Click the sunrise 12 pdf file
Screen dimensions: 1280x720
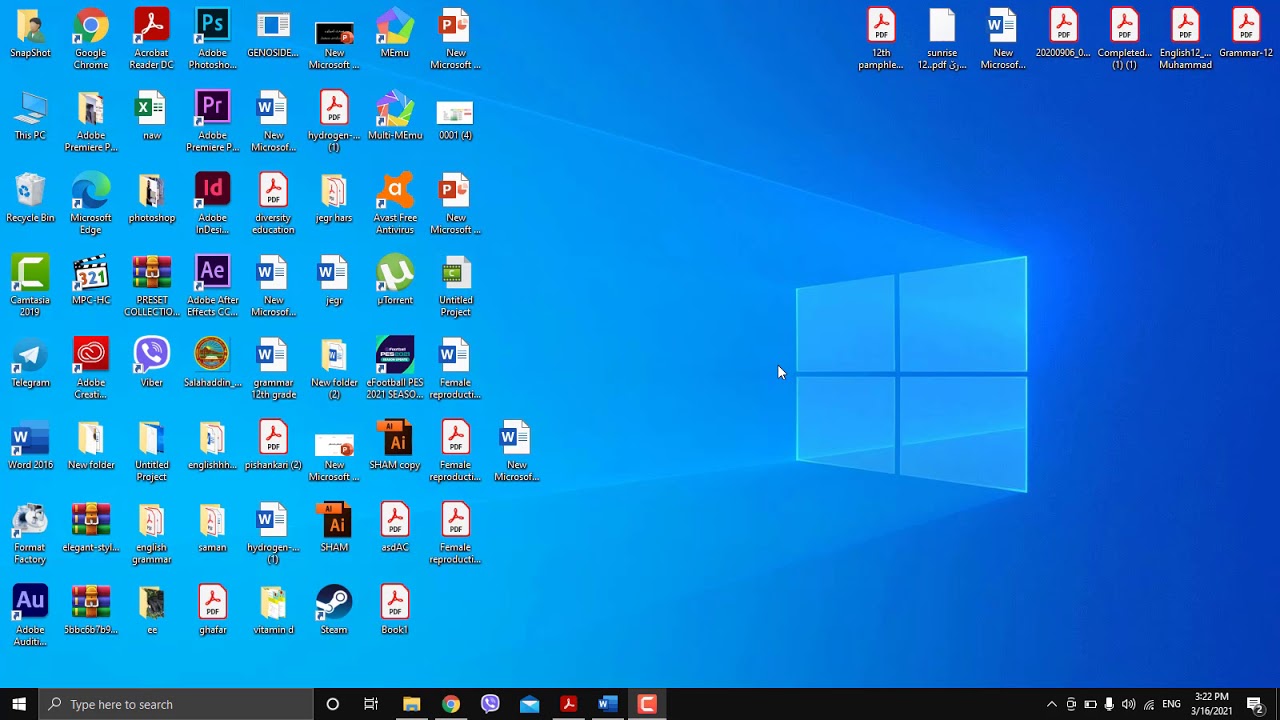tap(942, 39)
